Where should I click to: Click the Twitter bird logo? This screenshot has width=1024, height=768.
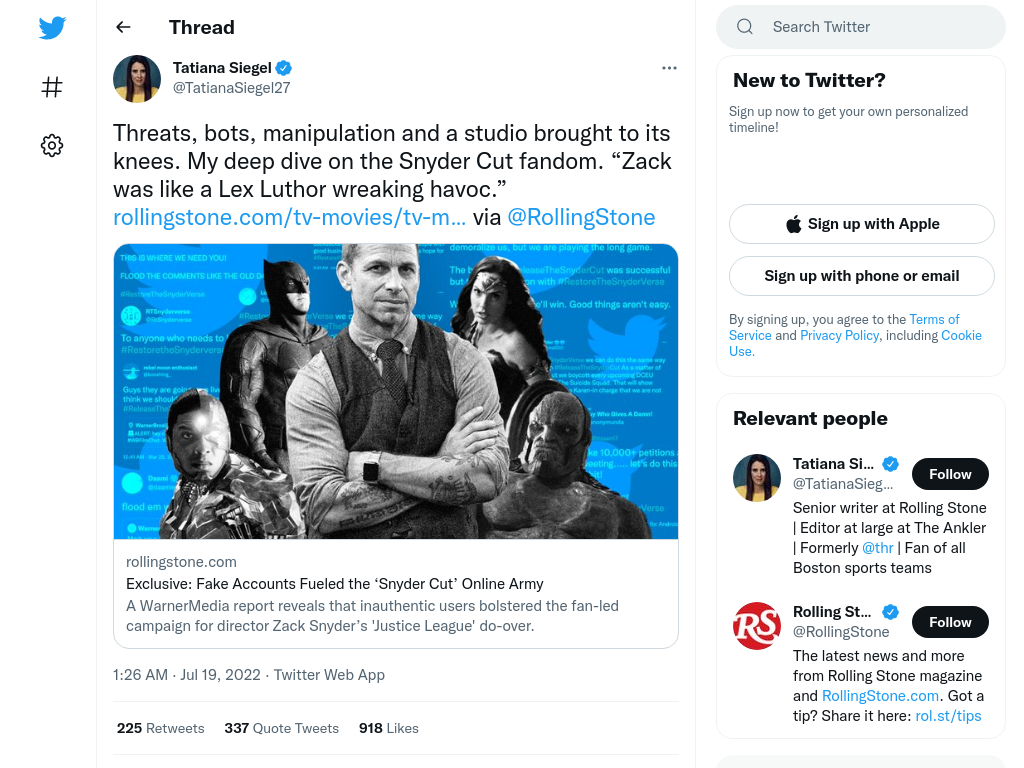coord(52,28)
